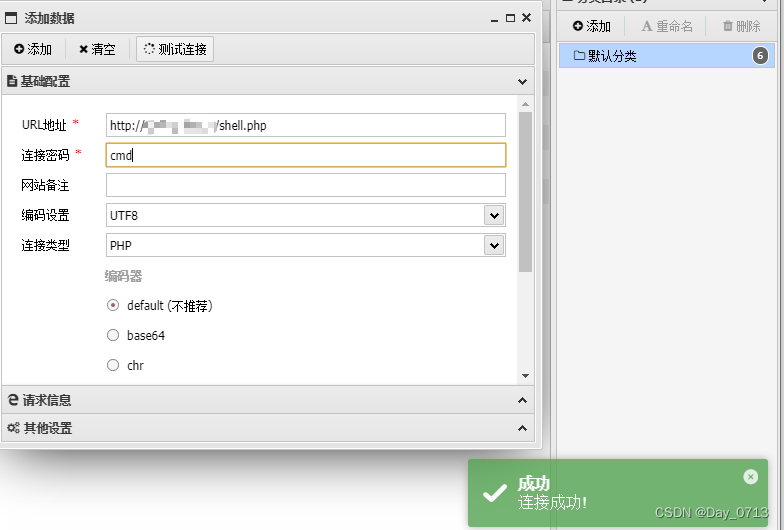
Task: Close the 添加数据 dialog
Action: [x=526, y=18]
